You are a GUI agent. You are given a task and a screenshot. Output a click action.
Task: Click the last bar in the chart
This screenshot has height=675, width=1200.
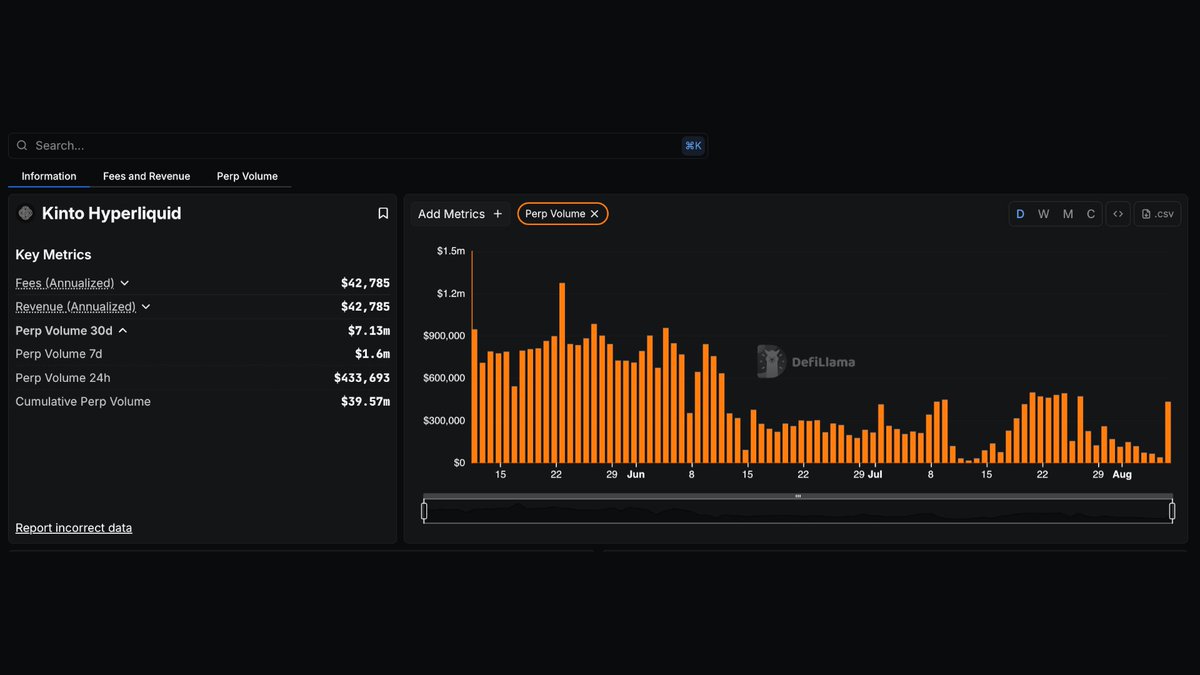1168,432
